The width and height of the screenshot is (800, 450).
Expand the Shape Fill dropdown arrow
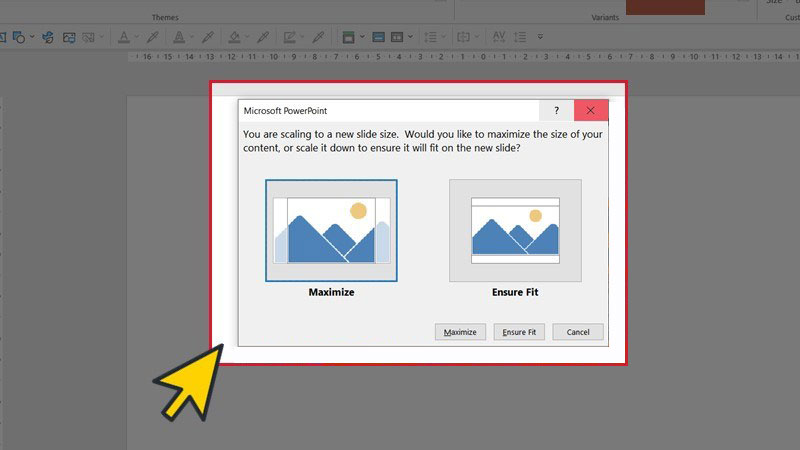point(247,37)
